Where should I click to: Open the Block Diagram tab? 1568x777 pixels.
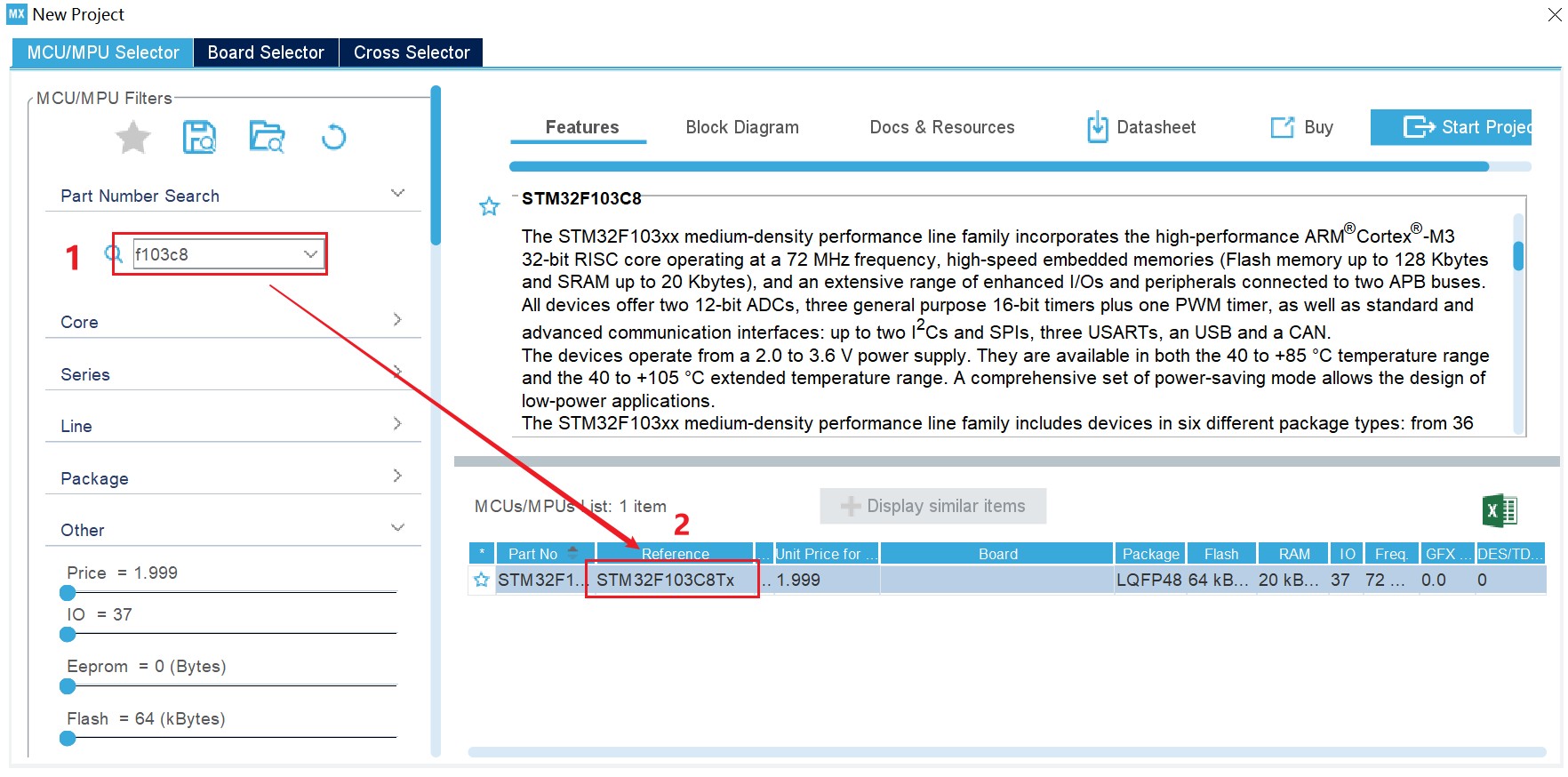click(742, 127)
